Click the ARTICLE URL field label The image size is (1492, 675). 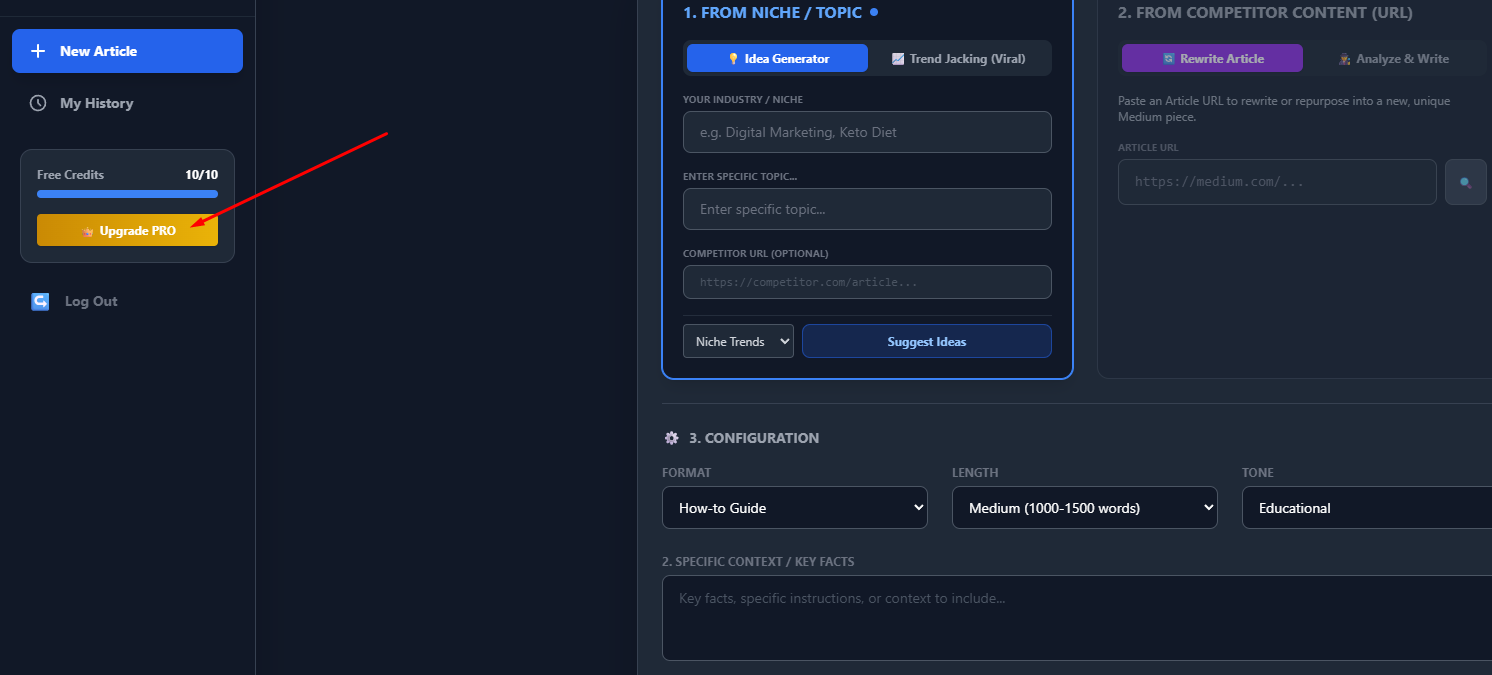1149,148
